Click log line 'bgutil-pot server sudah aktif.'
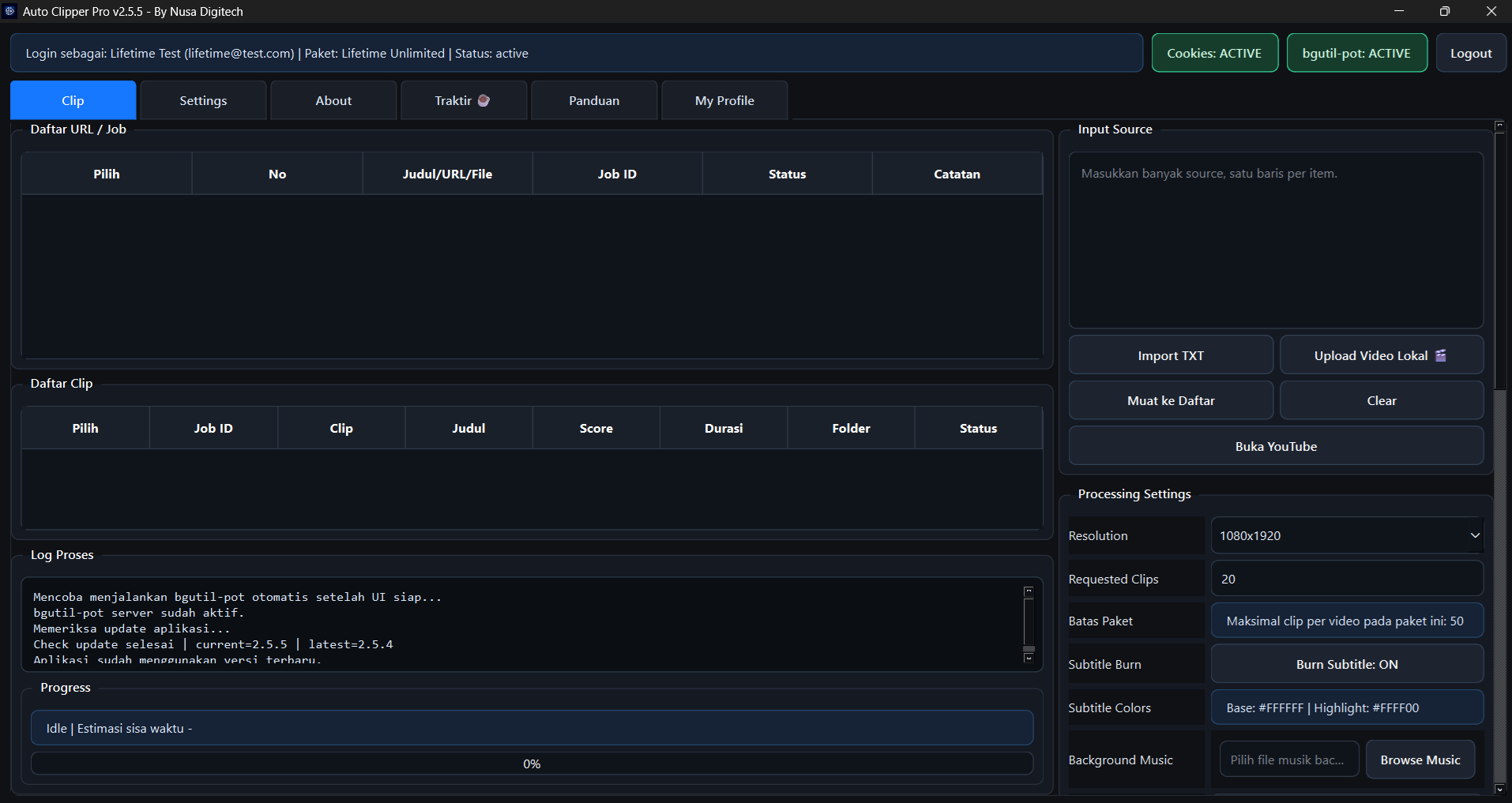The height and width of the screenshot is (803, 1512). [139, 613]
